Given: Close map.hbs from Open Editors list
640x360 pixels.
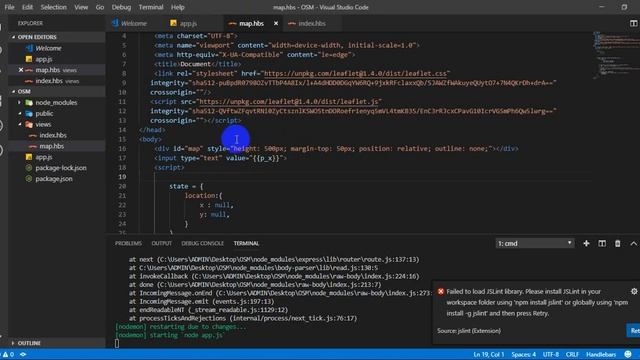Looking at the screenshot, I should pyautogui.click(x=21, y=70).
